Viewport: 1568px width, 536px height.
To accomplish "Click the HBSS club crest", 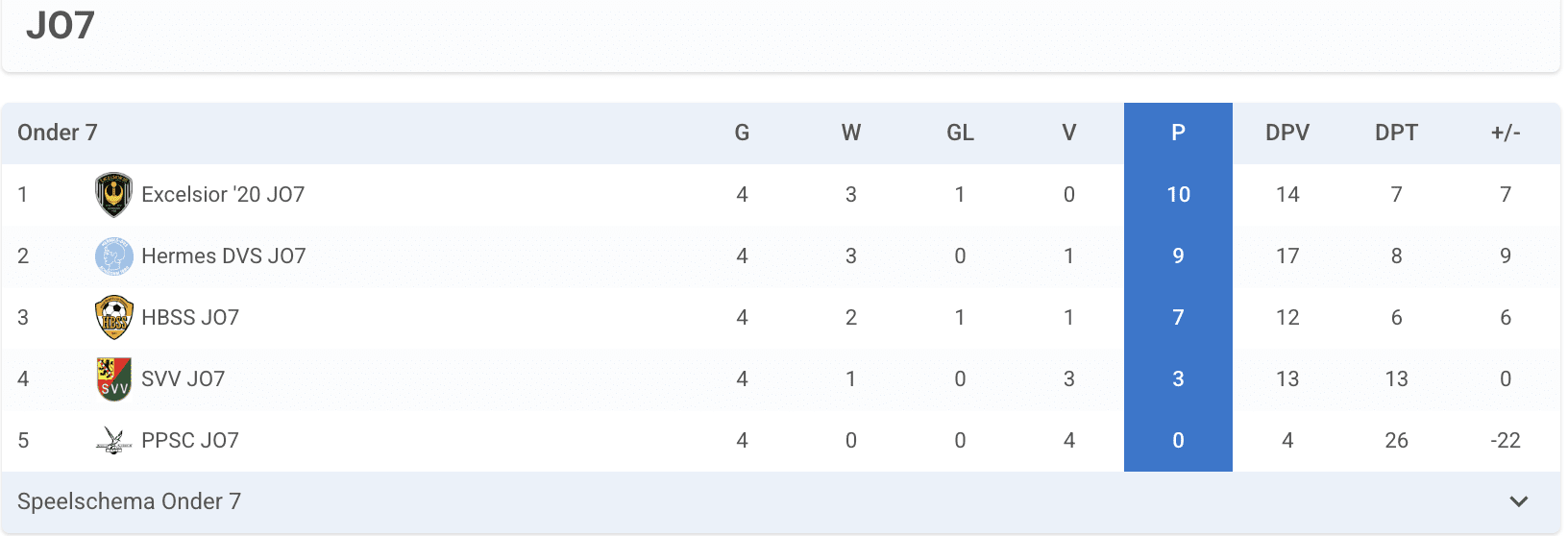I will pyautogui.click(x=113, y=317).
